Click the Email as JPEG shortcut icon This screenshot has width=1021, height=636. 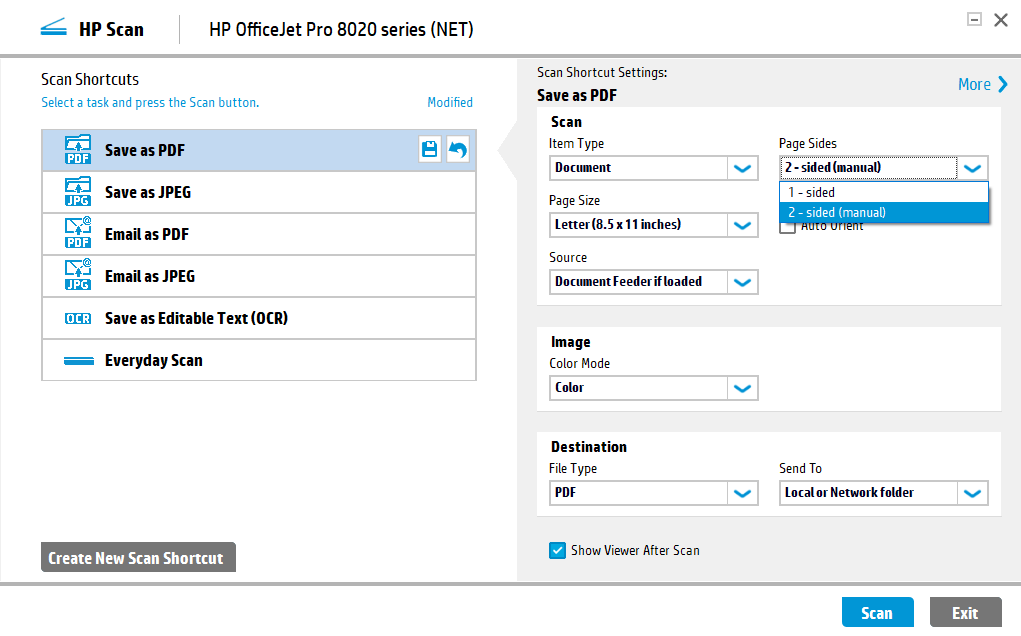tap(77, 276)
